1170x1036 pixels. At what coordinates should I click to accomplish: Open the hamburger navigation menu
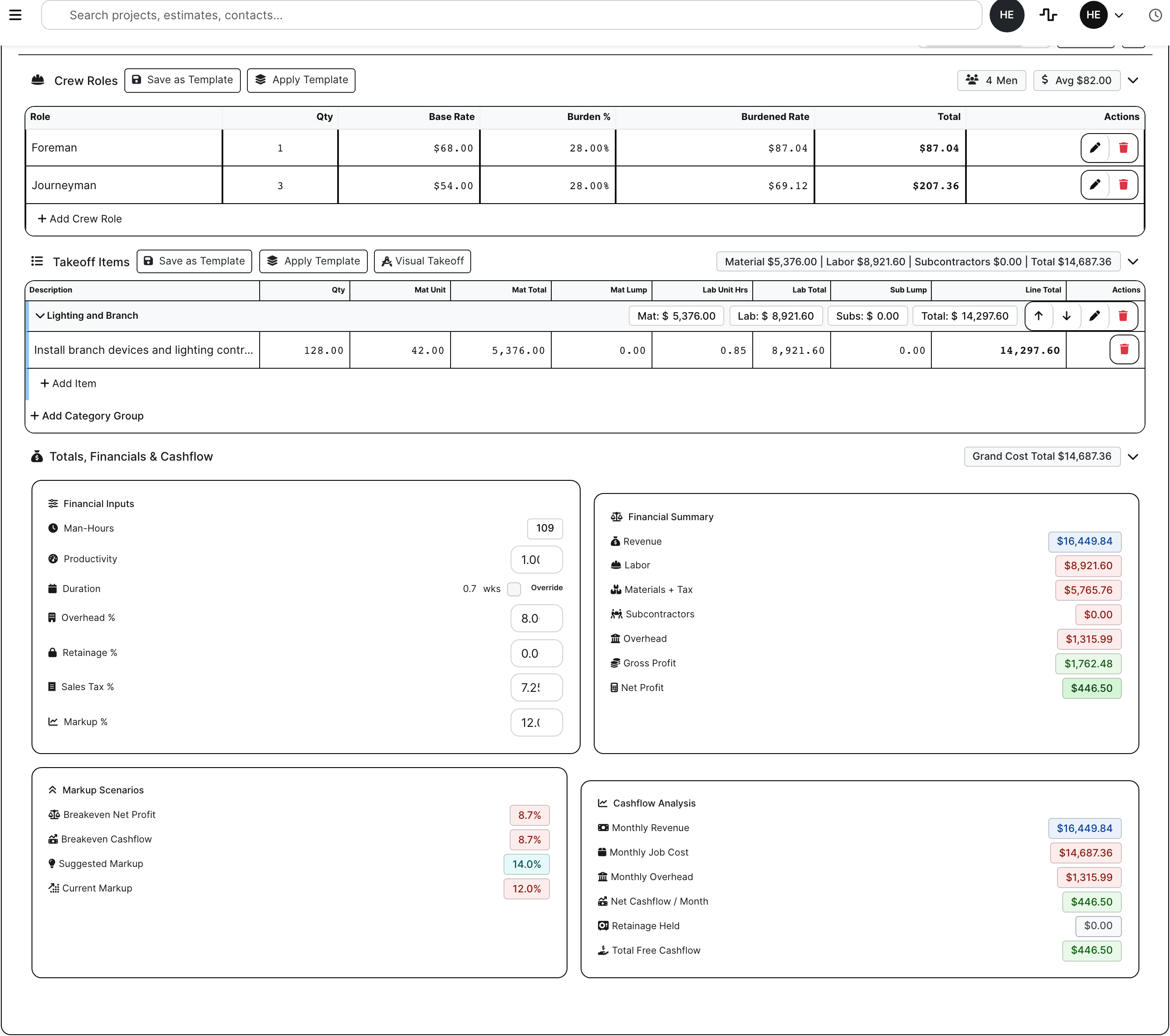15,15
